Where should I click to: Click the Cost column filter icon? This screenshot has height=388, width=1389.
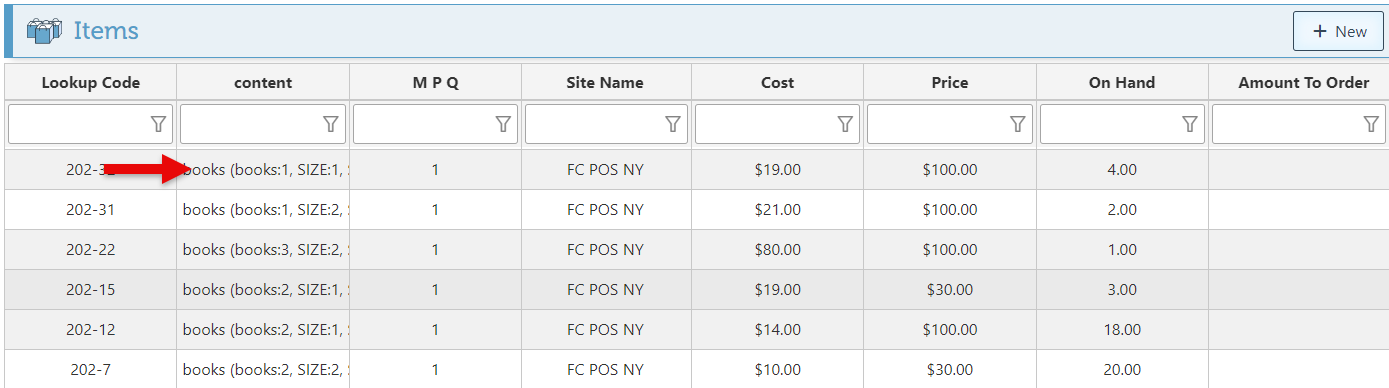pos(845,124)
